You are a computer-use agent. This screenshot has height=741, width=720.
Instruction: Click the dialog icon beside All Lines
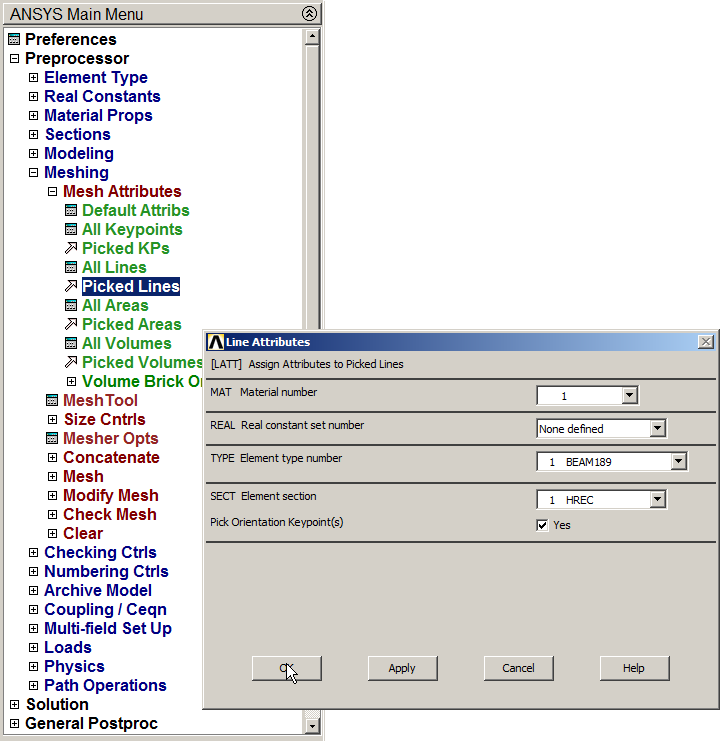(71, 268)
